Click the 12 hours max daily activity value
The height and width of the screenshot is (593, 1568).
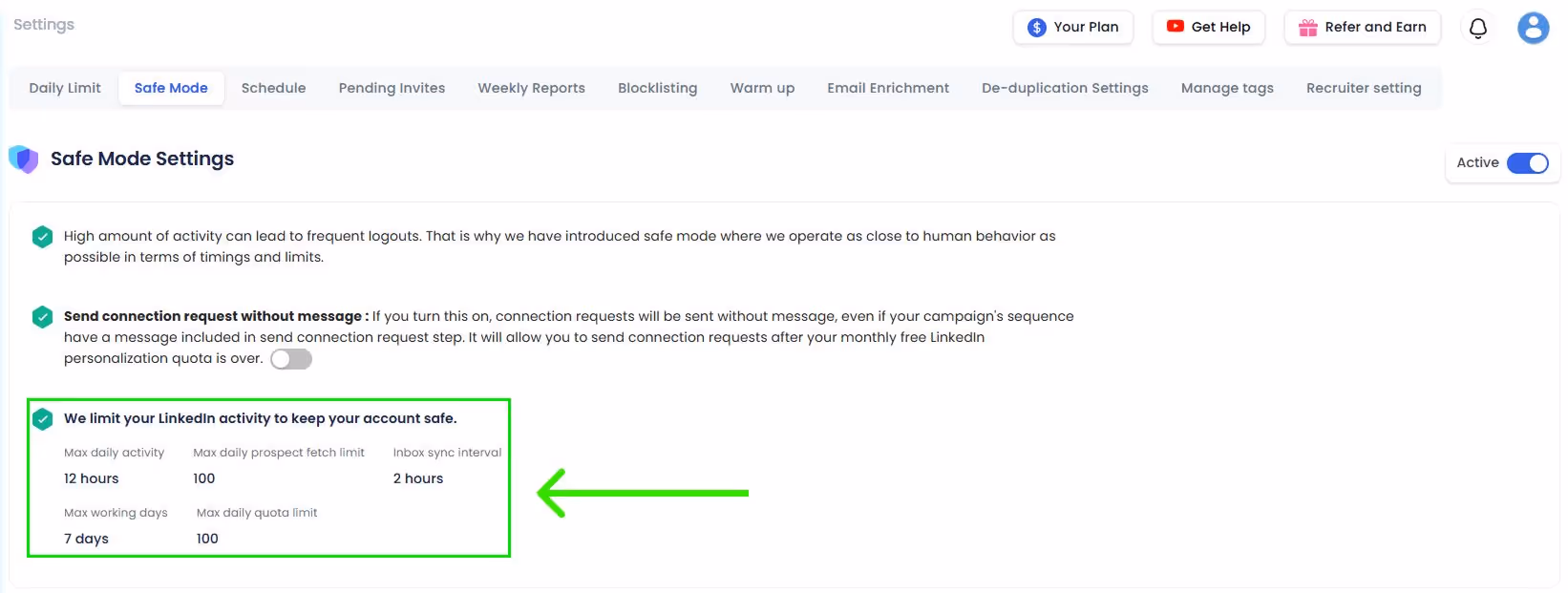click(92, 478)
